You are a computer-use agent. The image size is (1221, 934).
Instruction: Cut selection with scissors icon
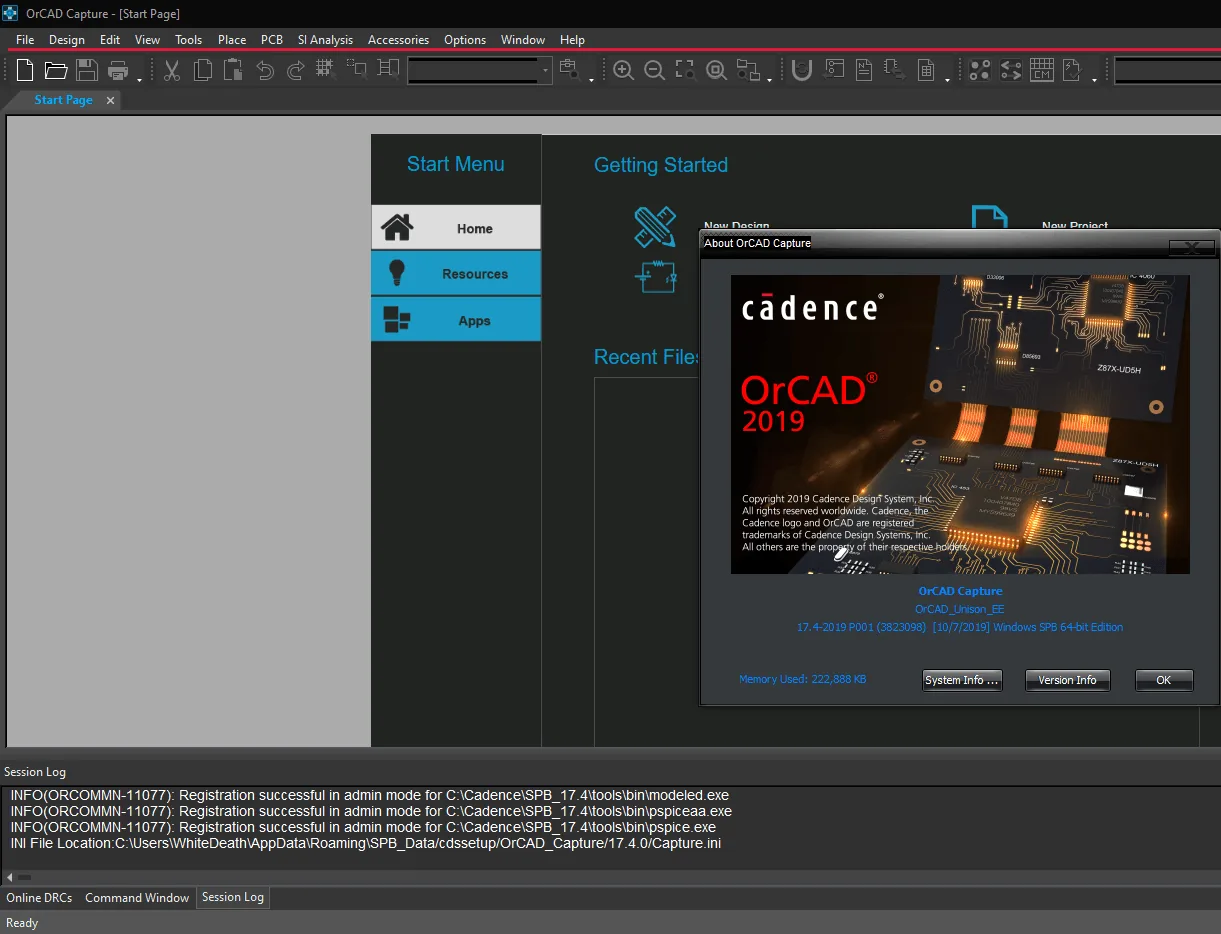point(172,70)
